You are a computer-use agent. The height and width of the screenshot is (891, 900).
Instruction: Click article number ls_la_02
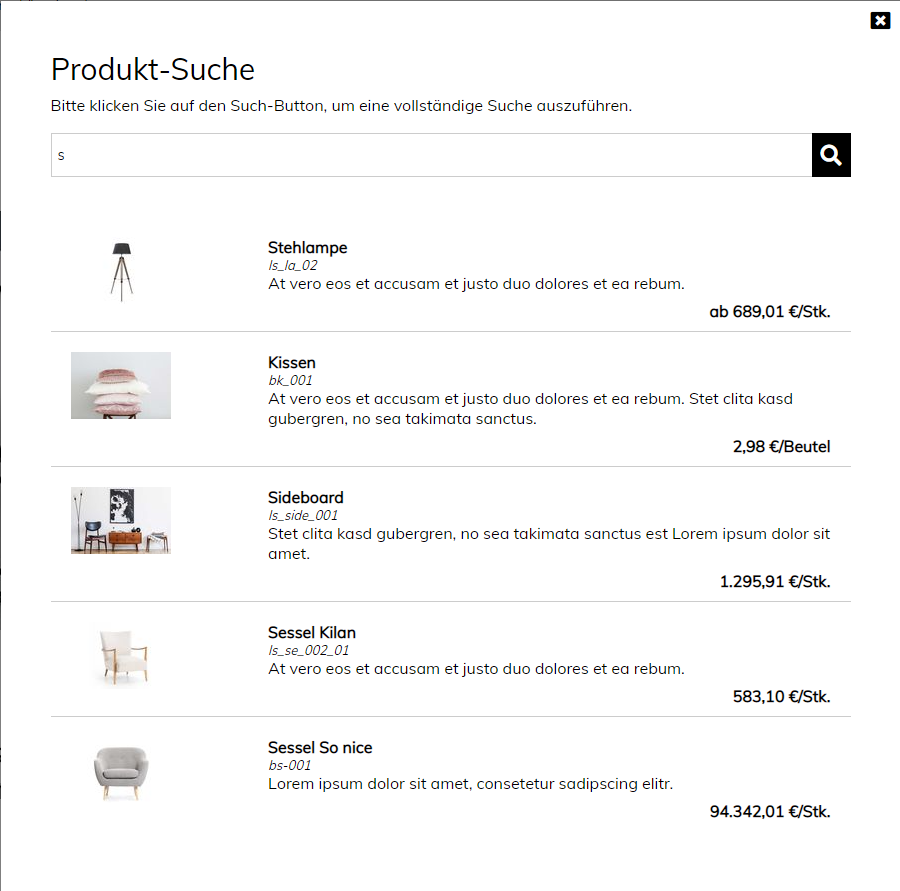[x=293, y=265]
